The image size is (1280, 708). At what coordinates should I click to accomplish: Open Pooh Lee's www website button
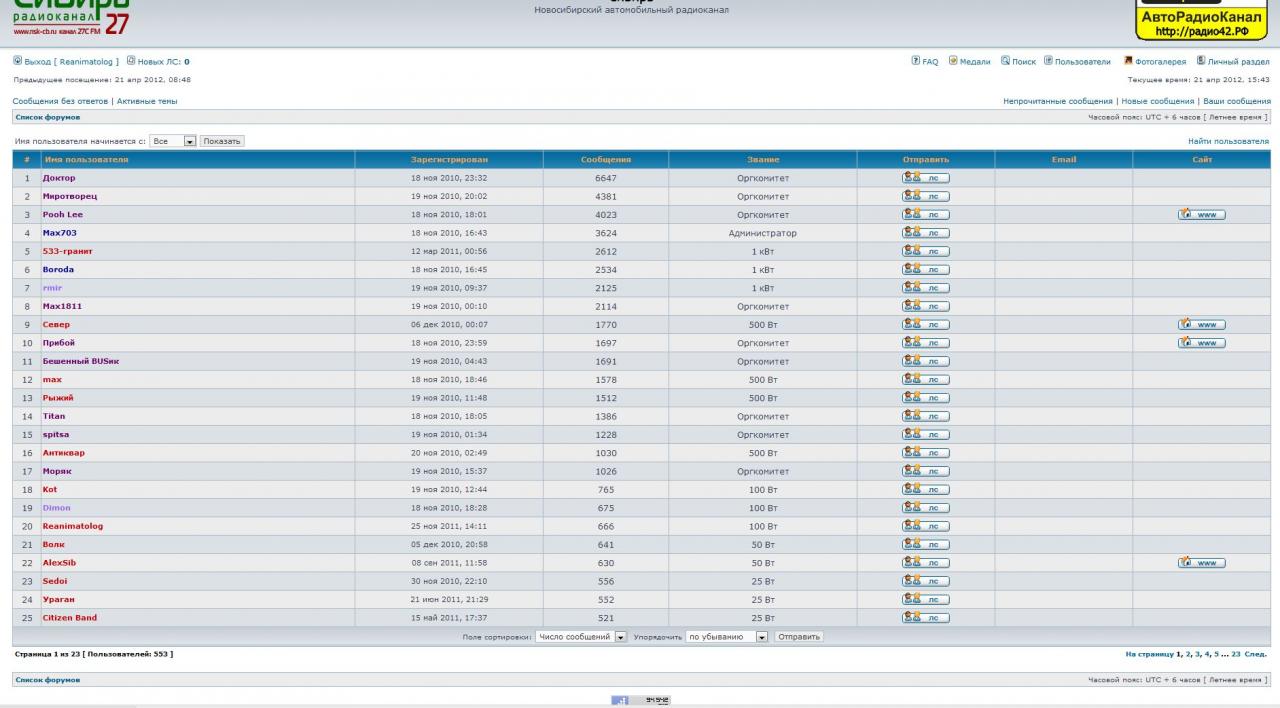[x=1201, y=214]
